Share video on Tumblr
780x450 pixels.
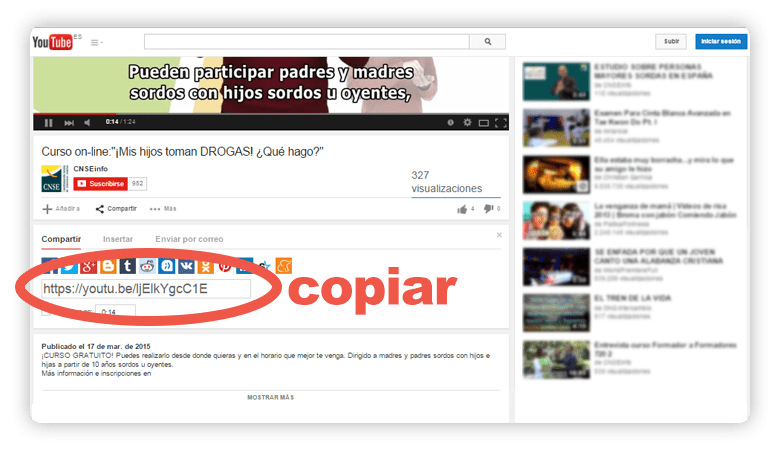pyautogui.click(x=127, y=266)
